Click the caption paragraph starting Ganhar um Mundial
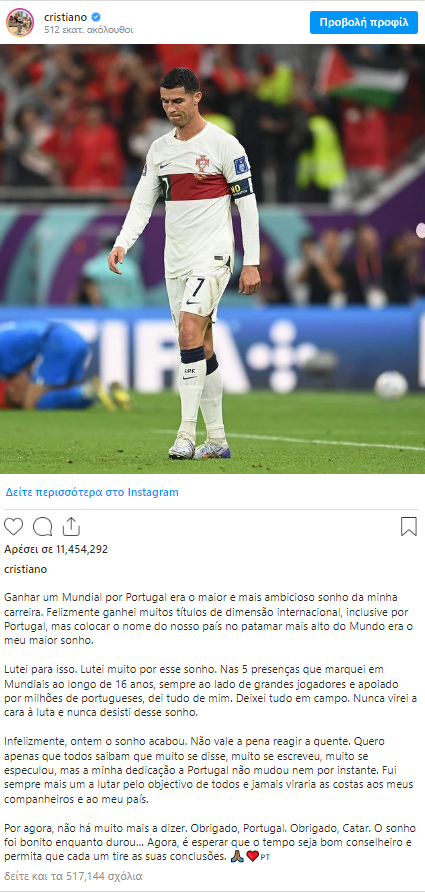 [x=209, y=619]
